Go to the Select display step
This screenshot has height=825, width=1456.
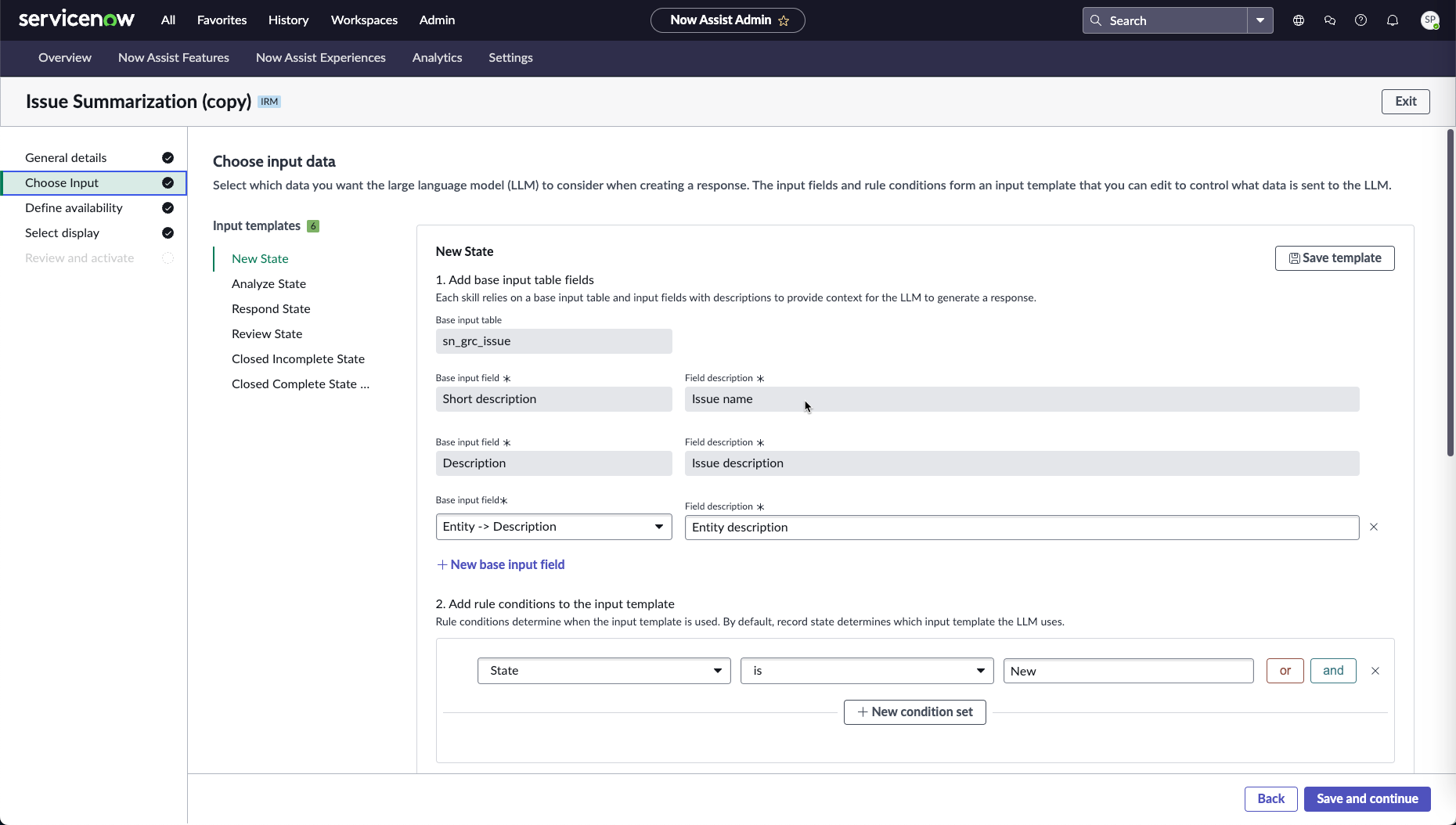click(94, 233)
